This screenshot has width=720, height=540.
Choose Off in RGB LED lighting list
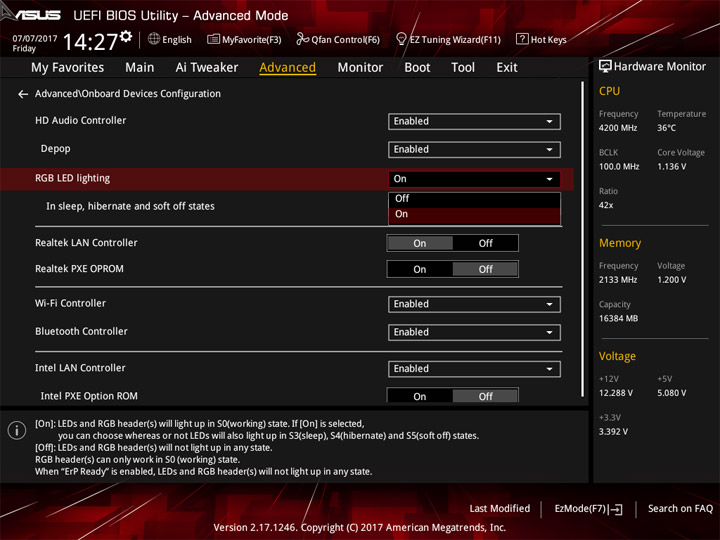[x=474, y=199]
